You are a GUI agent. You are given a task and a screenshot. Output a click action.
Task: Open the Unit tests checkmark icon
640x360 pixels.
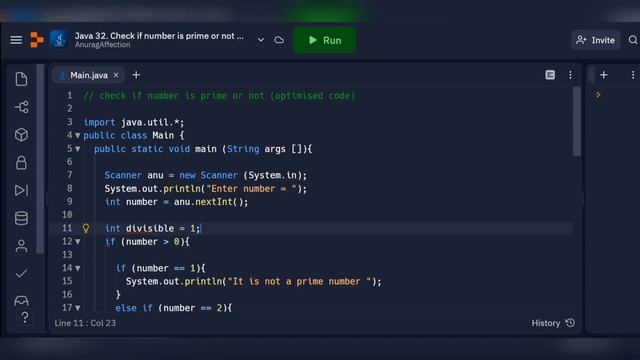point(21,273)
